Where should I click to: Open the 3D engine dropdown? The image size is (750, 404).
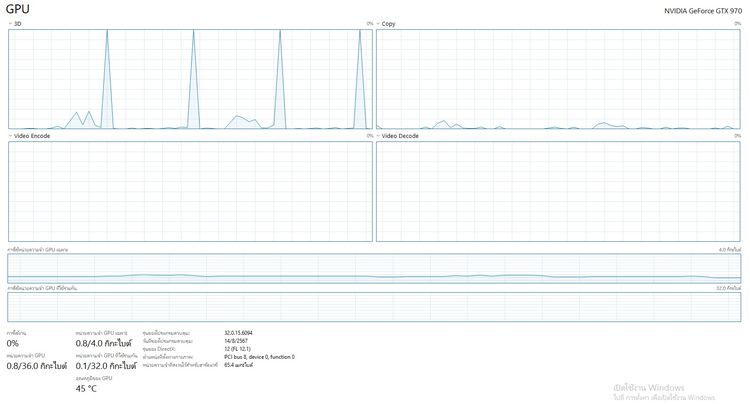[16, 23]
